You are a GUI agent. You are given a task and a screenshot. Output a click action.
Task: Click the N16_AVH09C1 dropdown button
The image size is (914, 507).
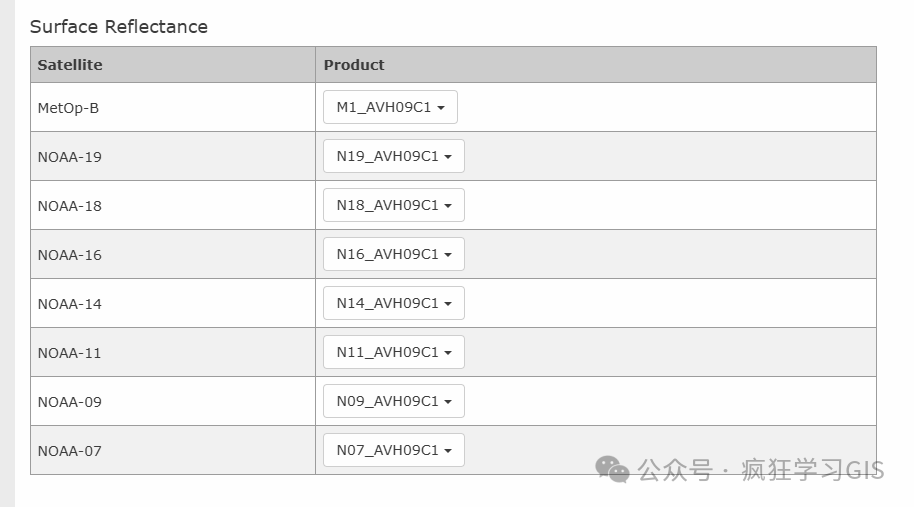coord(393,254)
